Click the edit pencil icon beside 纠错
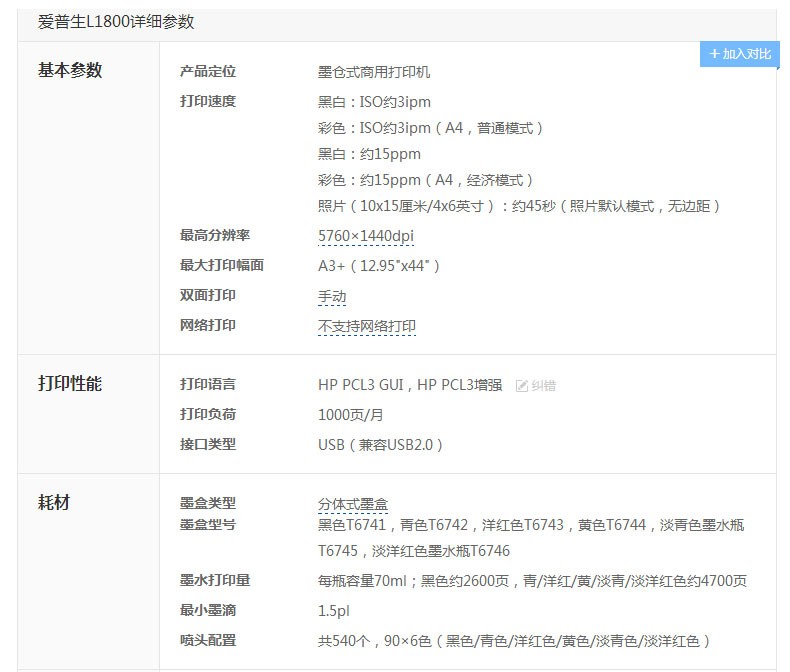This screenshot has width=790, height=672. coord(521,386)
